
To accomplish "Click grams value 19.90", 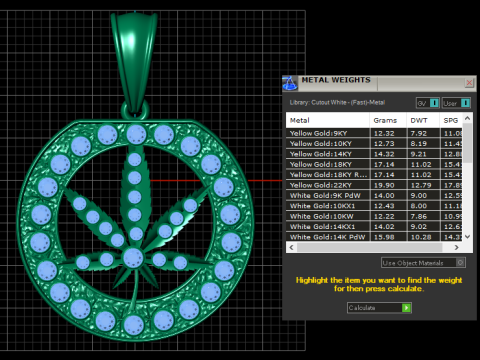I will click(384, 185).
